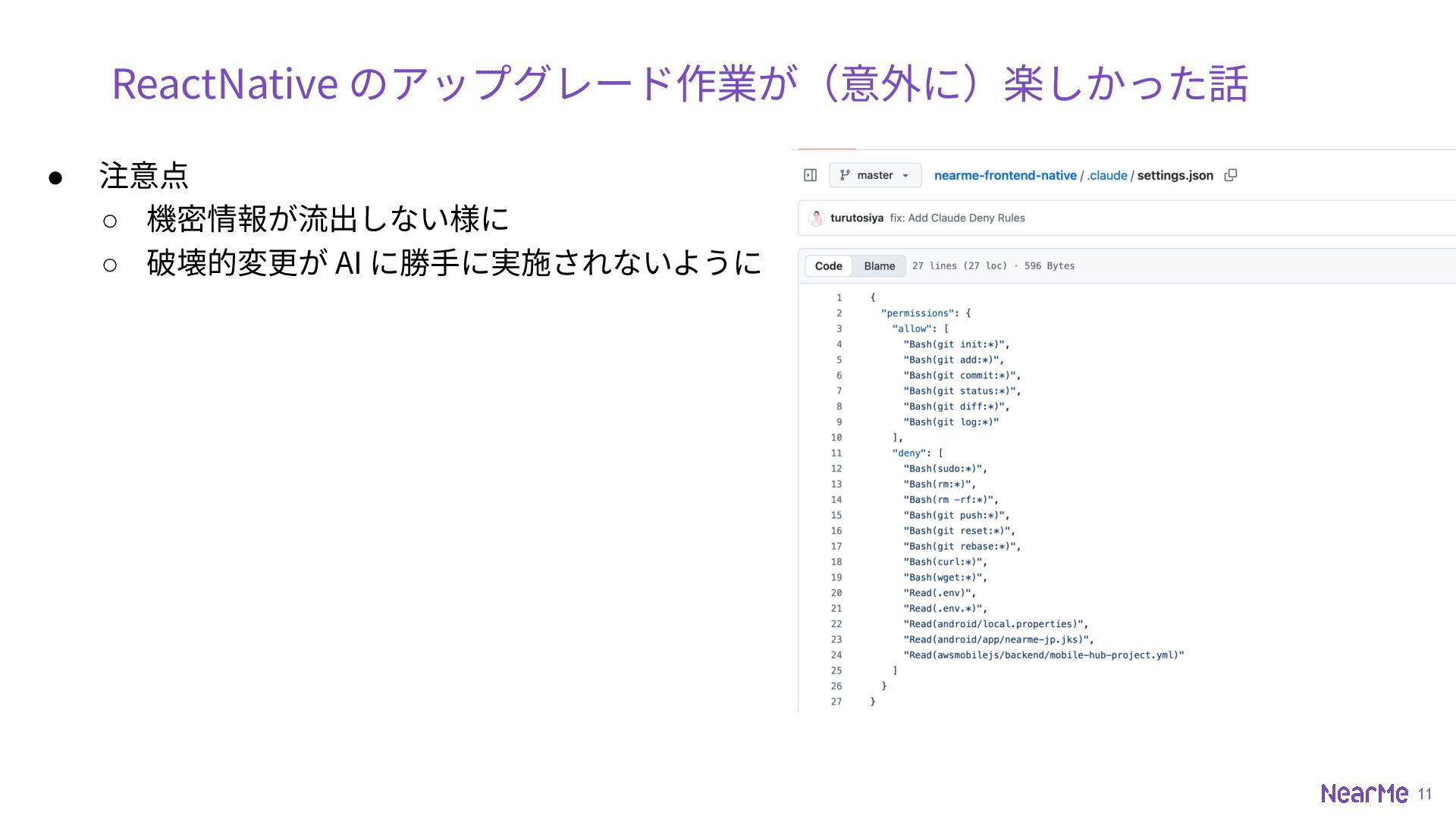1456x819 pixels.
Task: Click the git branch icon beside master
Action: pyautogui.click(x=845, y=175)
